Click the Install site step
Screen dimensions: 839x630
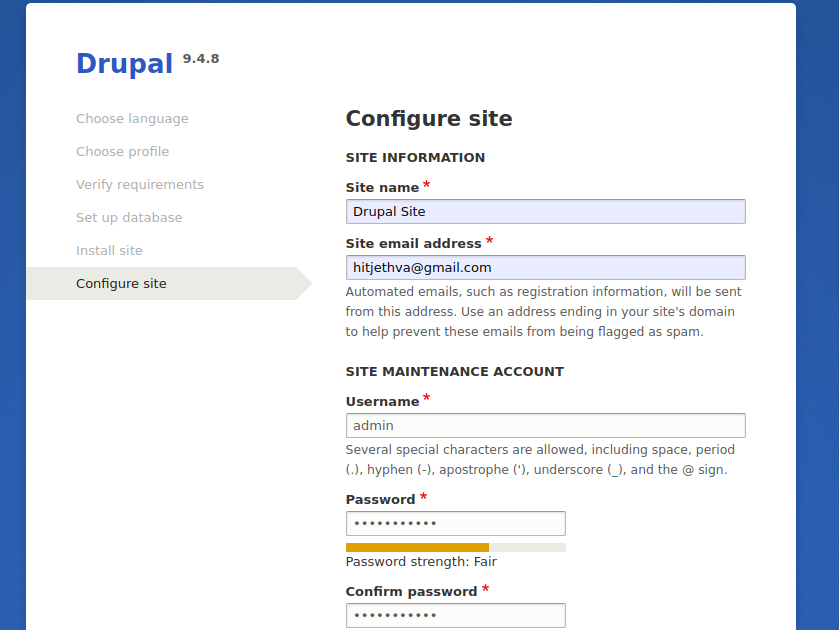(109, 251)
